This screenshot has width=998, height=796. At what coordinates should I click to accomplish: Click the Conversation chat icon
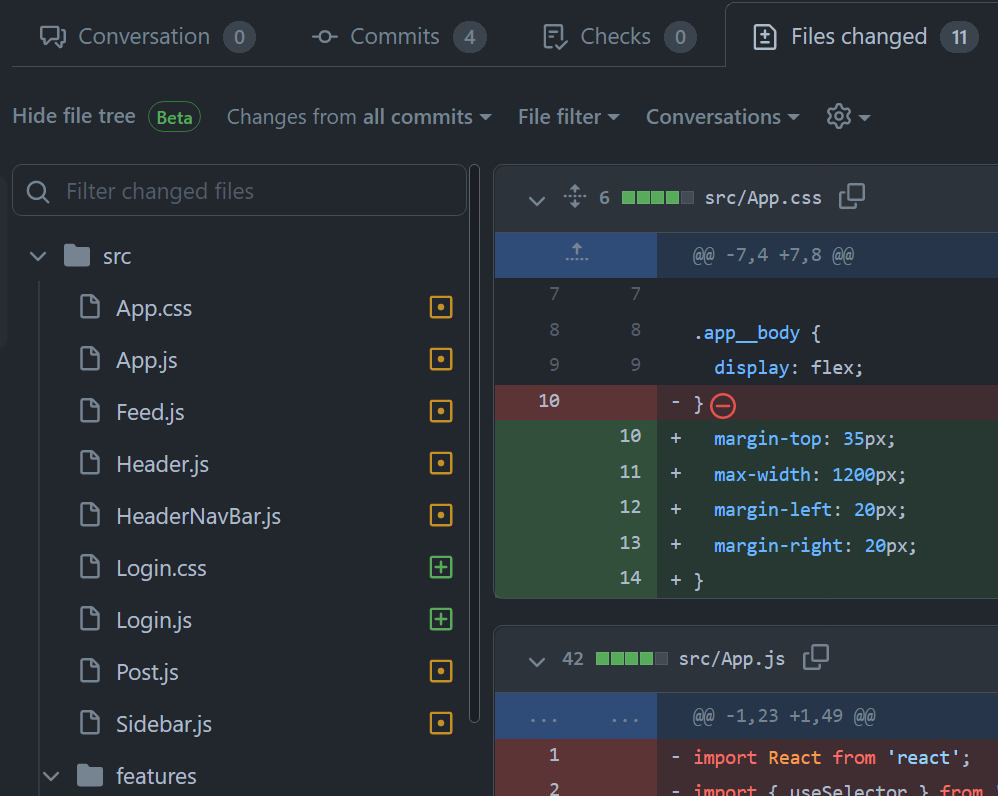53,37
